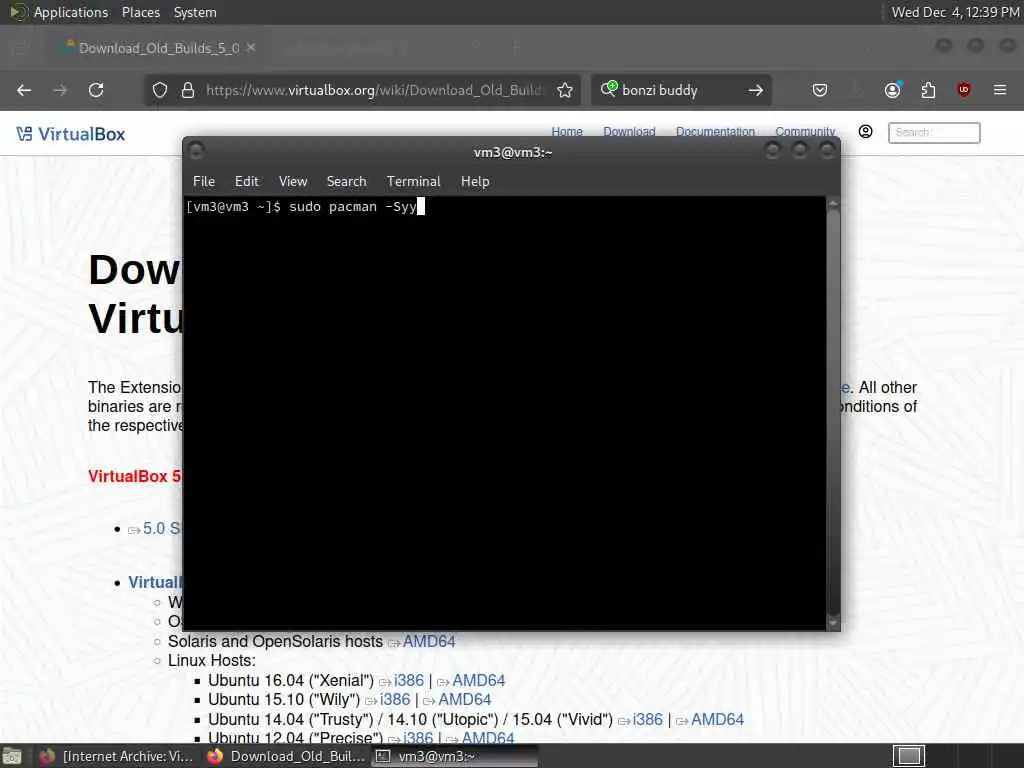Open the tracking protection shield icon
Image resolution: width=1024 pixels, height=768 pixels.
tap(160, 90)
